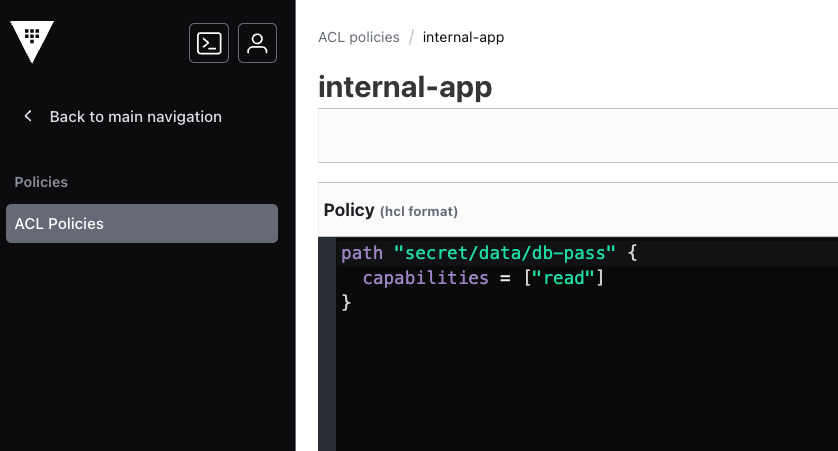Select ACL Policies in sidebar
This screenshot has width=838, height=451.
point(142,223)
